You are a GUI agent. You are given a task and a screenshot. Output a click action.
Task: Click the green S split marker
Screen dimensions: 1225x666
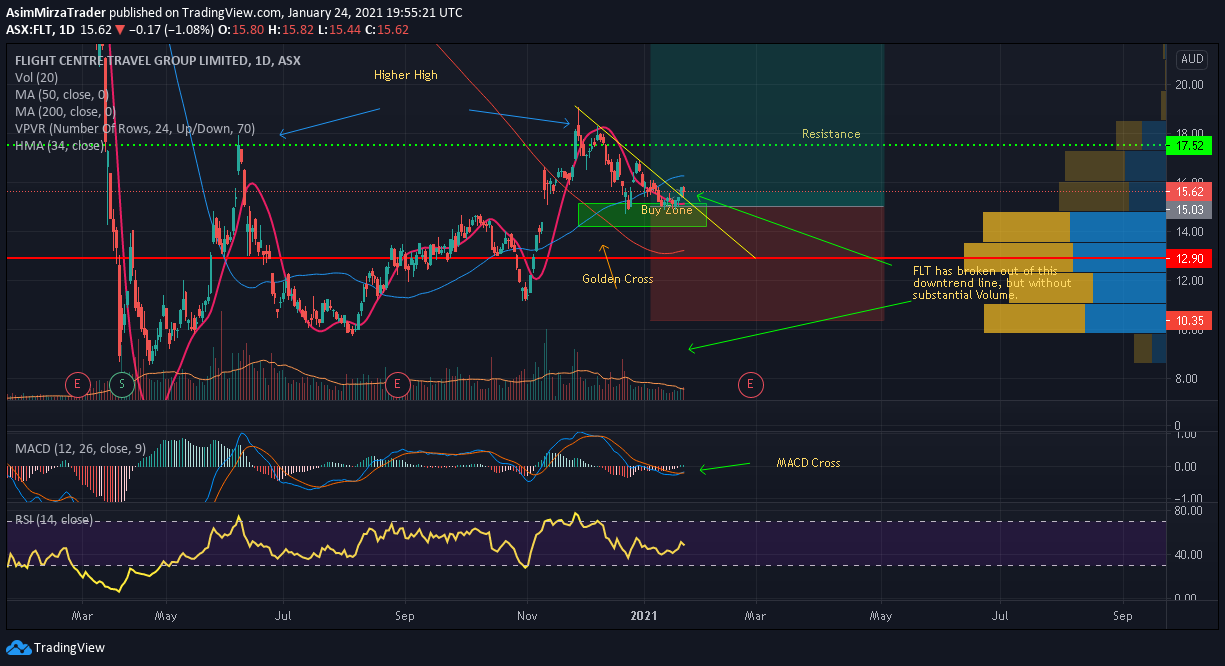click(x=122, y=383)
